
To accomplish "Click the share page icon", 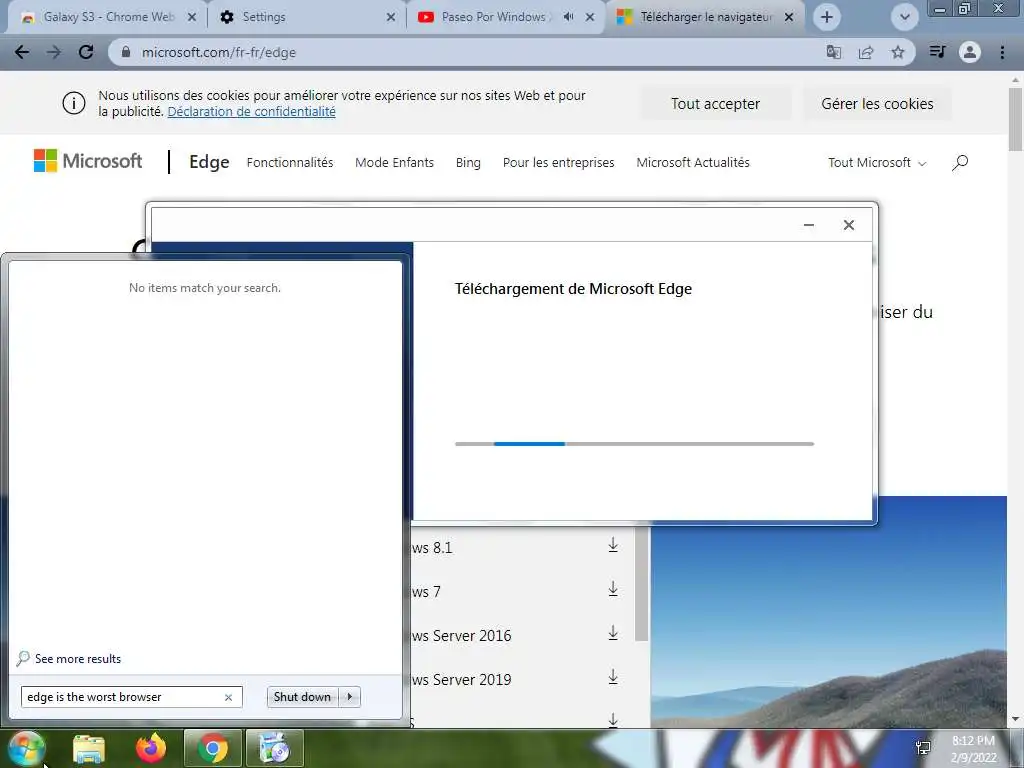I will coord(866,52).
